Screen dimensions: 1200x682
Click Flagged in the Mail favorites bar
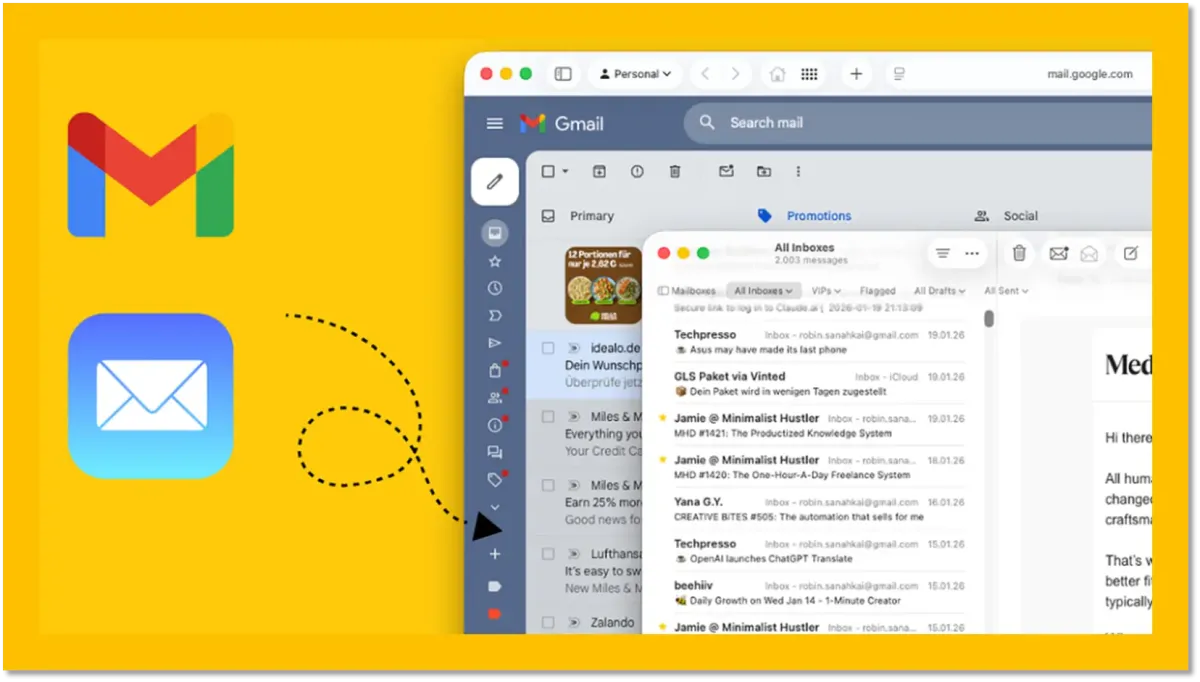(877, 291)
